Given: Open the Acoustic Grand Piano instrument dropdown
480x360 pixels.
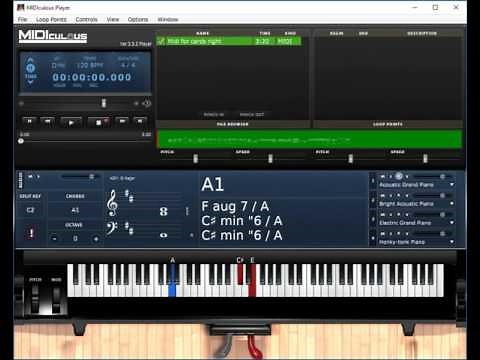Looking at the screenshot, I should pyautogui.click(x=452, y=185).
